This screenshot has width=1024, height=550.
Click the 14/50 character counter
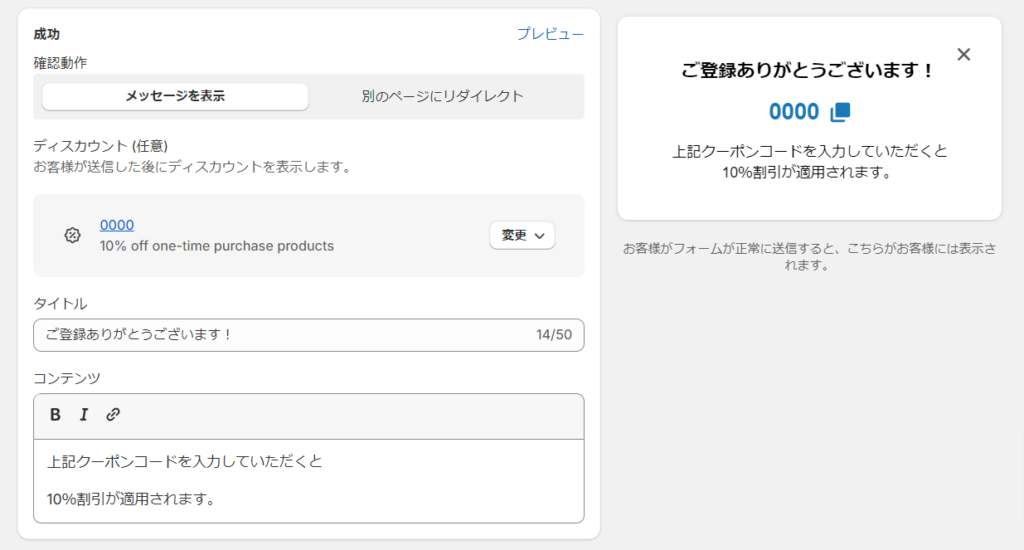click(x=554, y=335)
